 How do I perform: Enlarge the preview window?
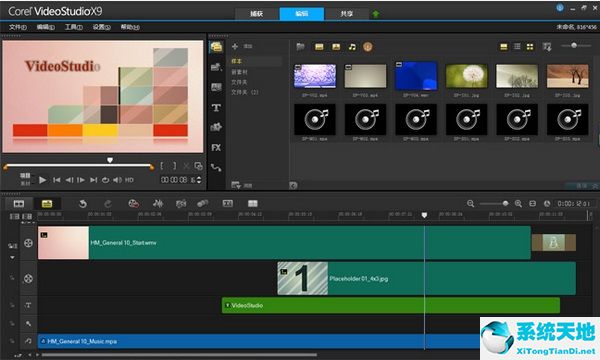(198, 166)
